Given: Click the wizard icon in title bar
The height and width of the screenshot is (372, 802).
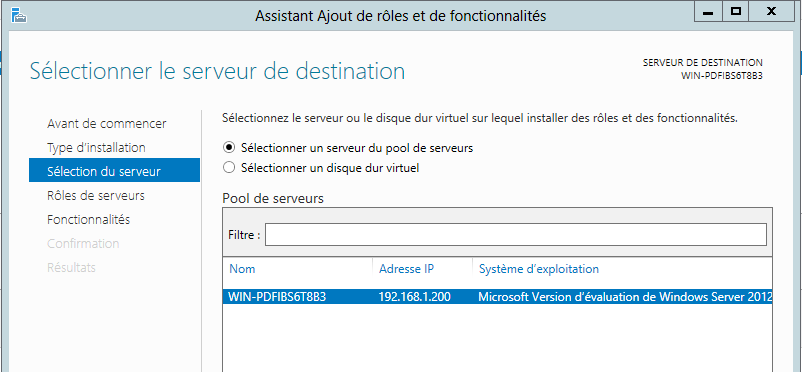Looking at the screenshot, I should point(19,16).
